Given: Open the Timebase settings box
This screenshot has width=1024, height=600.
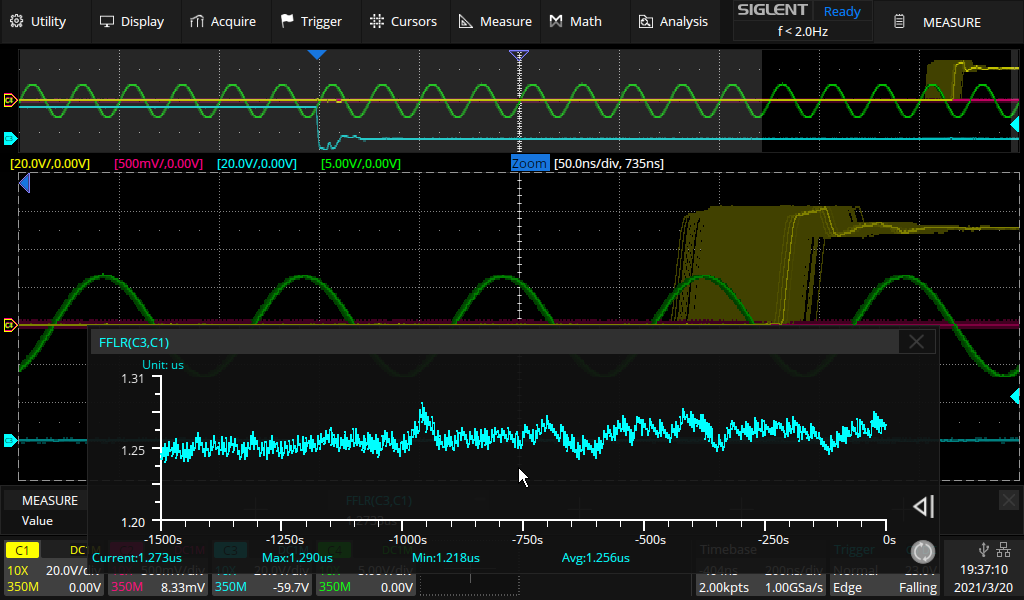Looking at the screenshot, I should click(x=760, y=569).
